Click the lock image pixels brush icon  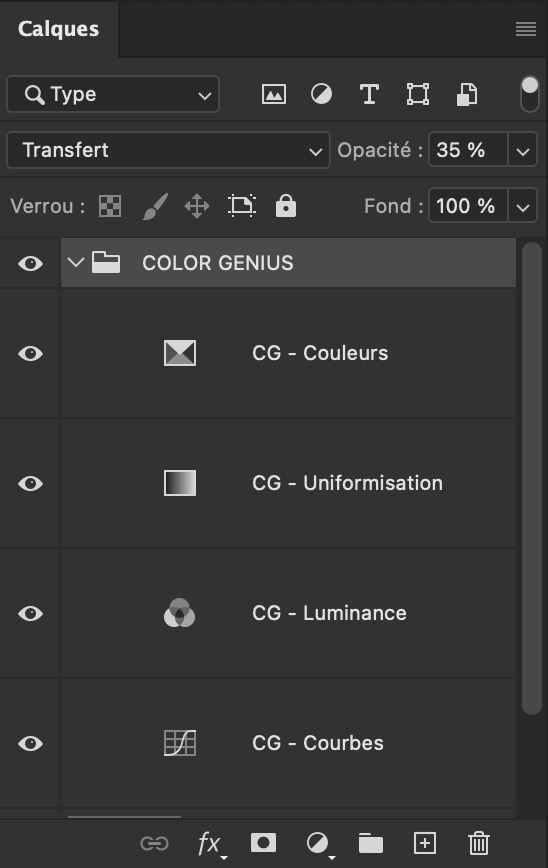tap(155, 206)
